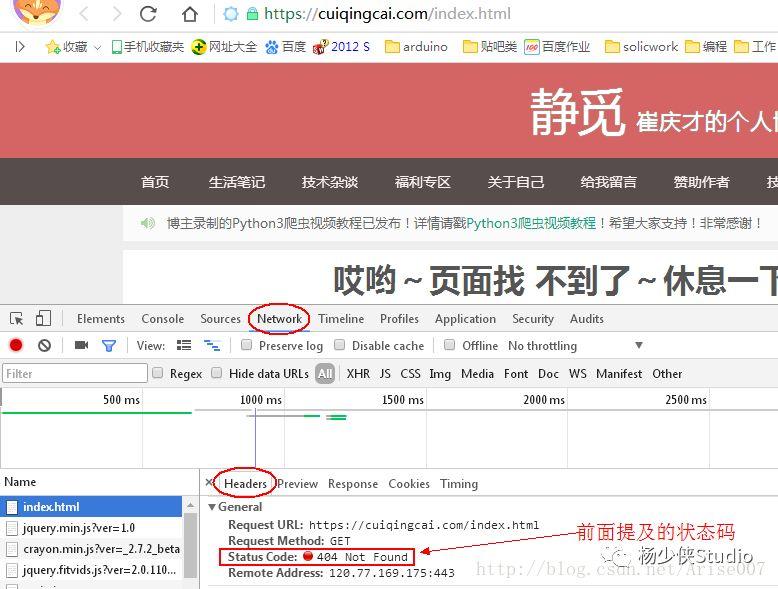Enable the Preserve log checkbox
Image resolution: width=778 pixels, height=589 pixels.
pos(246,345)
